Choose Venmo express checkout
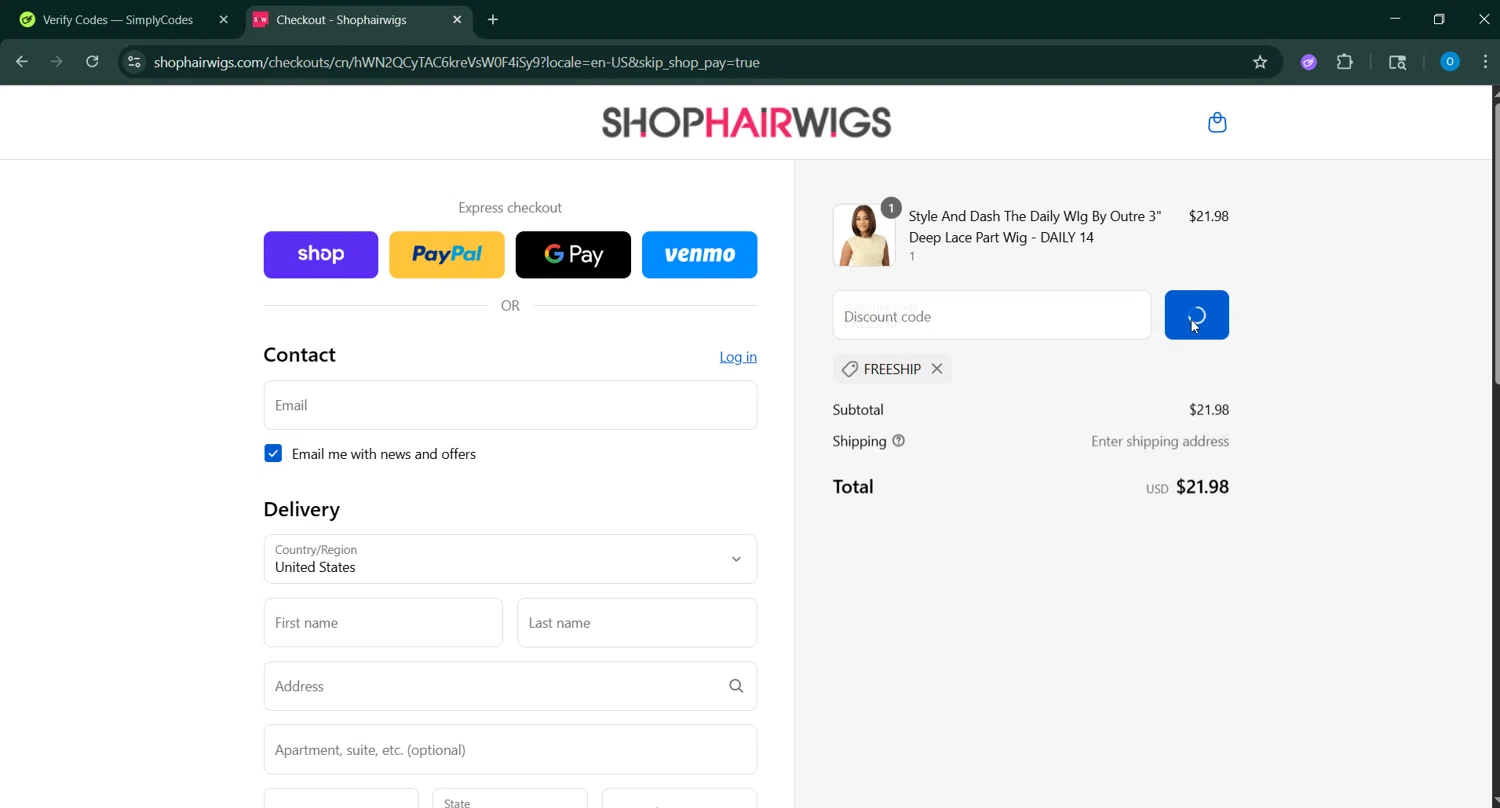Screen dimensions: 1500x808 [x=699, y=254]
